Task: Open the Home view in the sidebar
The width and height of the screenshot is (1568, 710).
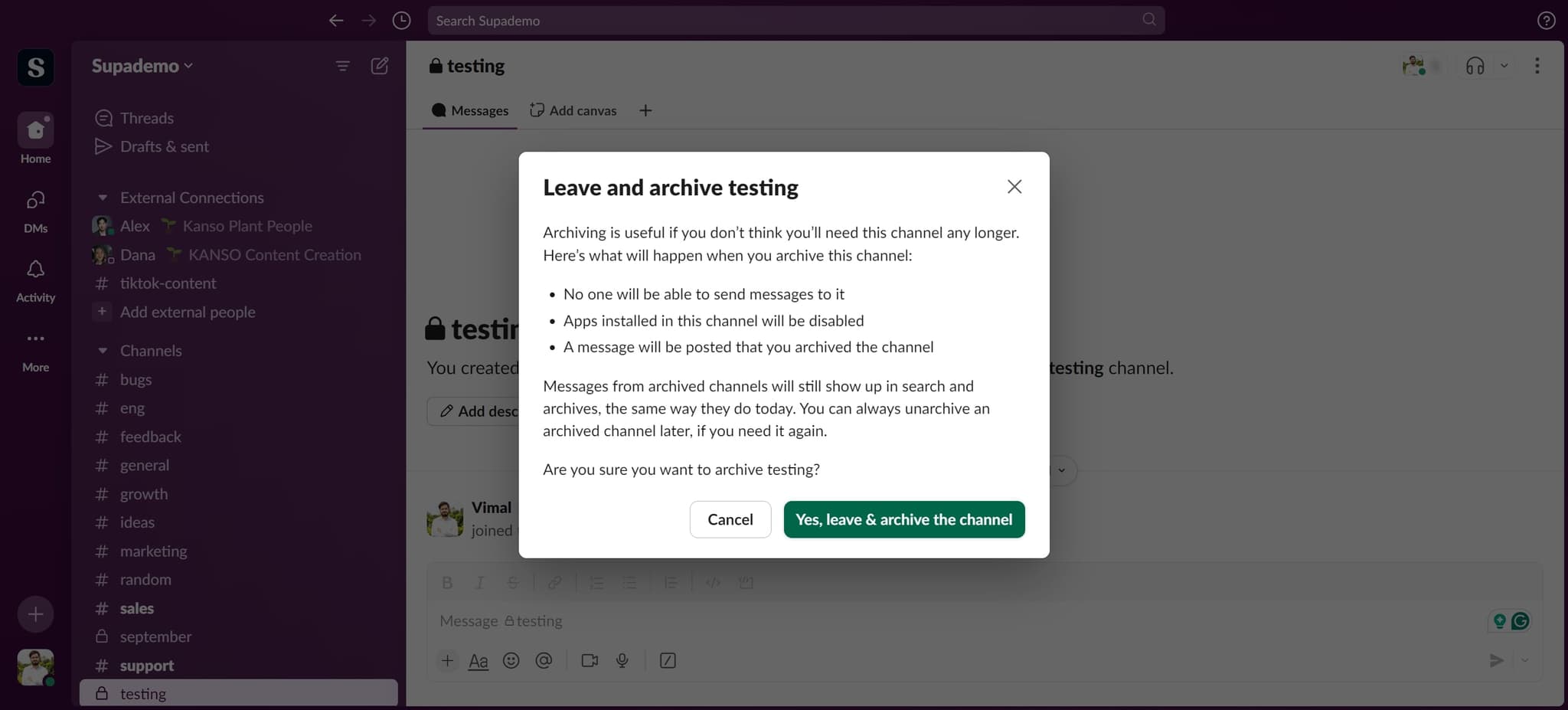Action: point(35,130)
